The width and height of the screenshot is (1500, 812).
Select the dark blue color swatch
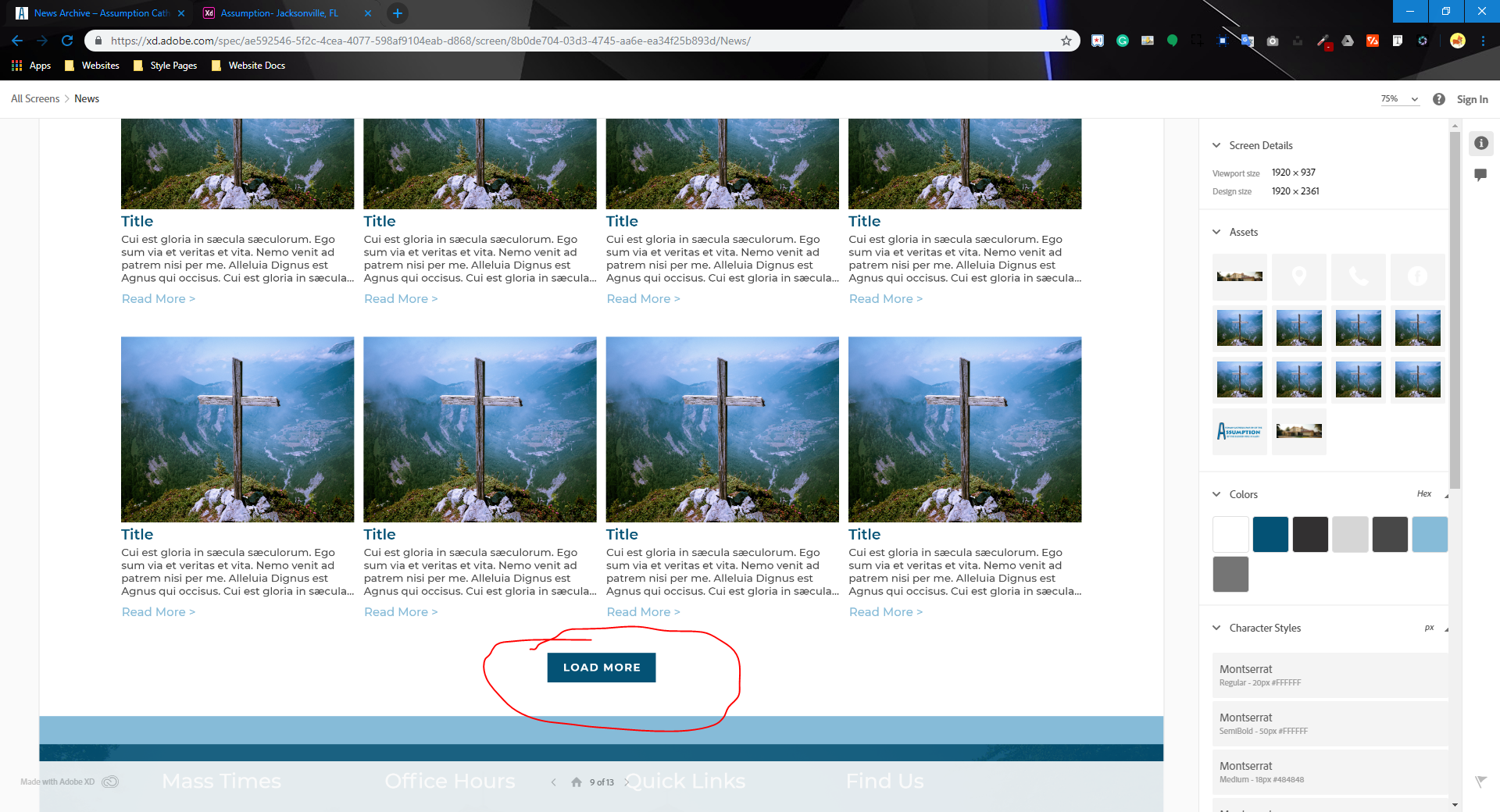point(1270,535)
